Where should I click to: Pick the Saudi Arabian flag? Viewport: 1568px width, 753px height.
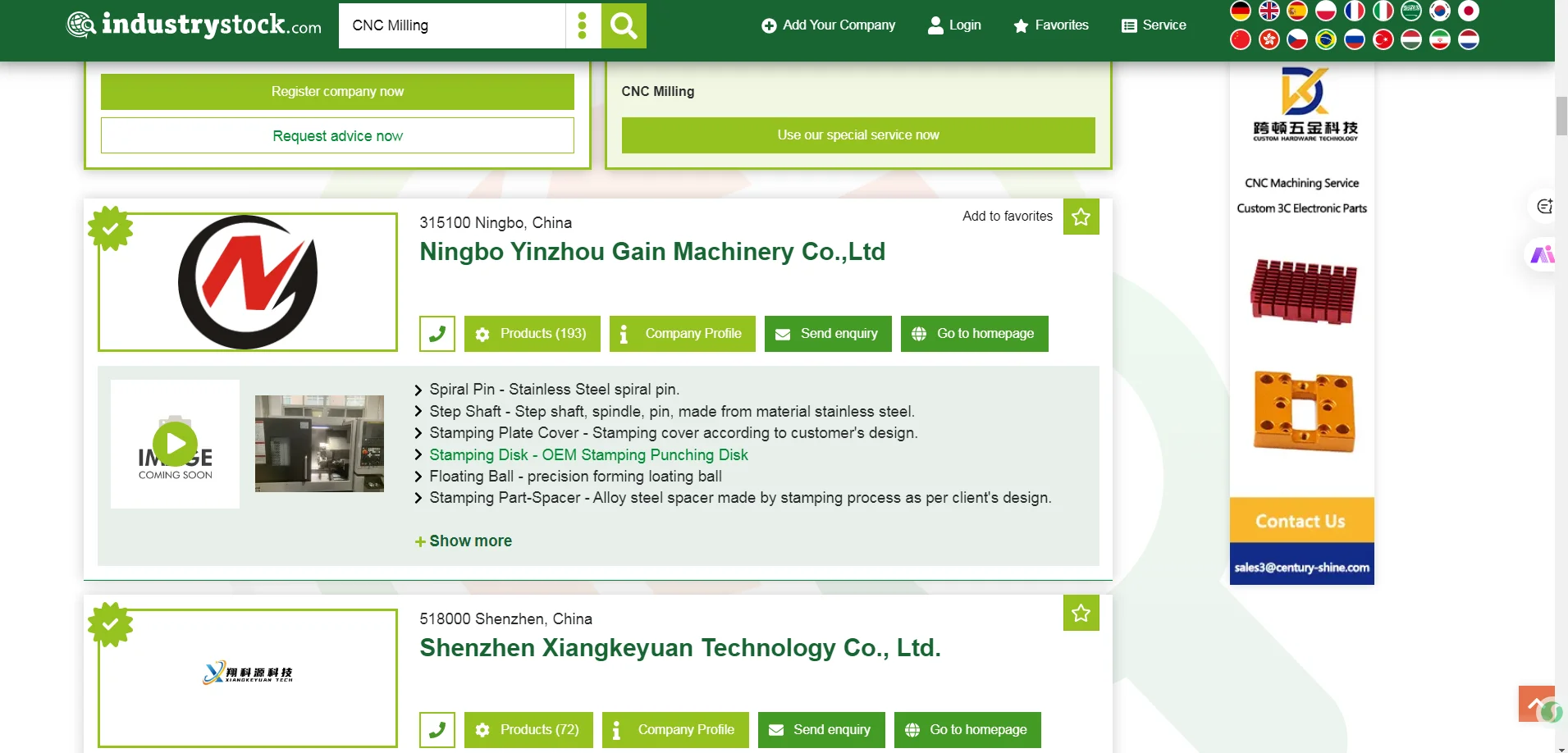pyautogui.click(x=1411, y=11)
